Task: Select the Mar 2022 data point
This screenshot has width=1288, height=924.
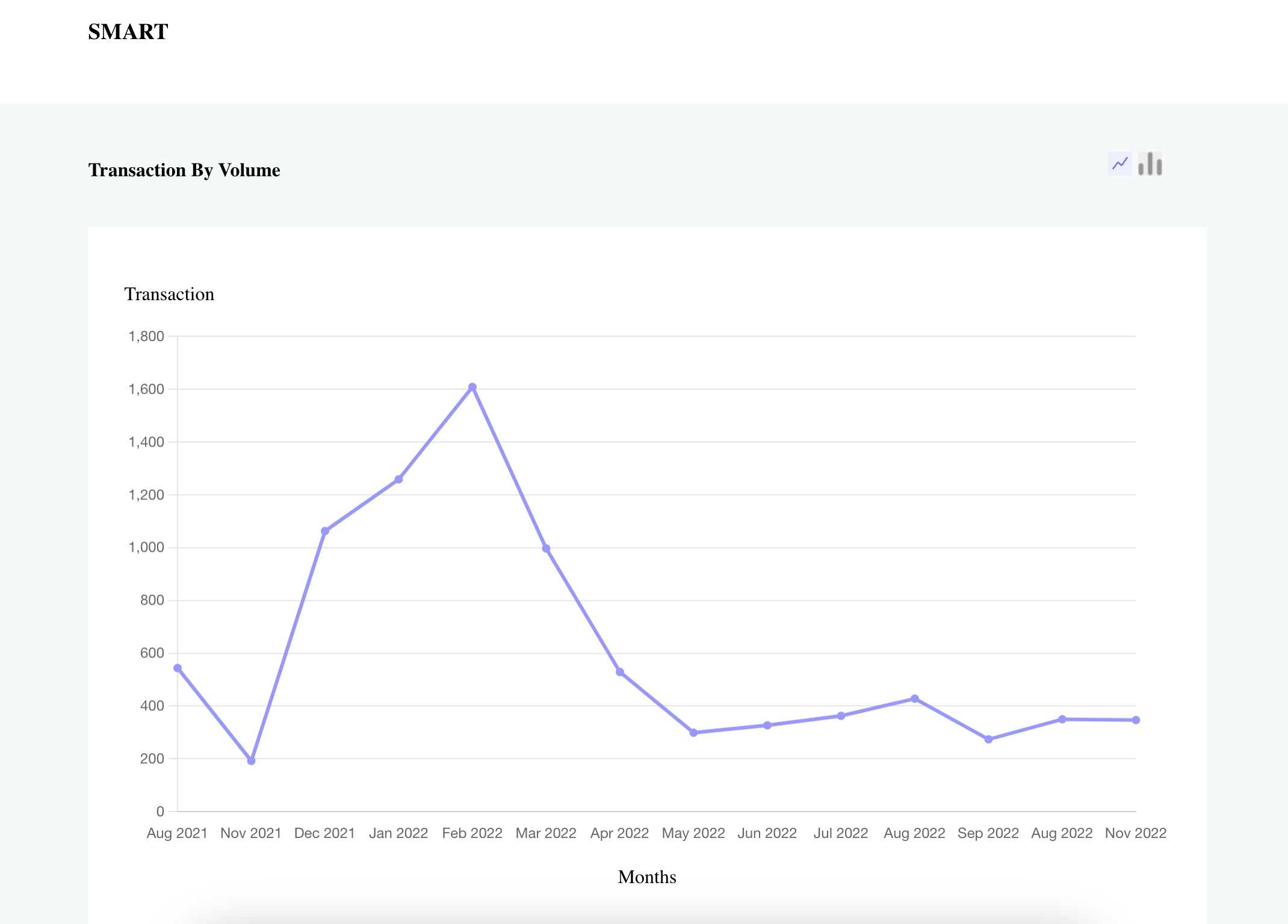Action: coord(546,549)
